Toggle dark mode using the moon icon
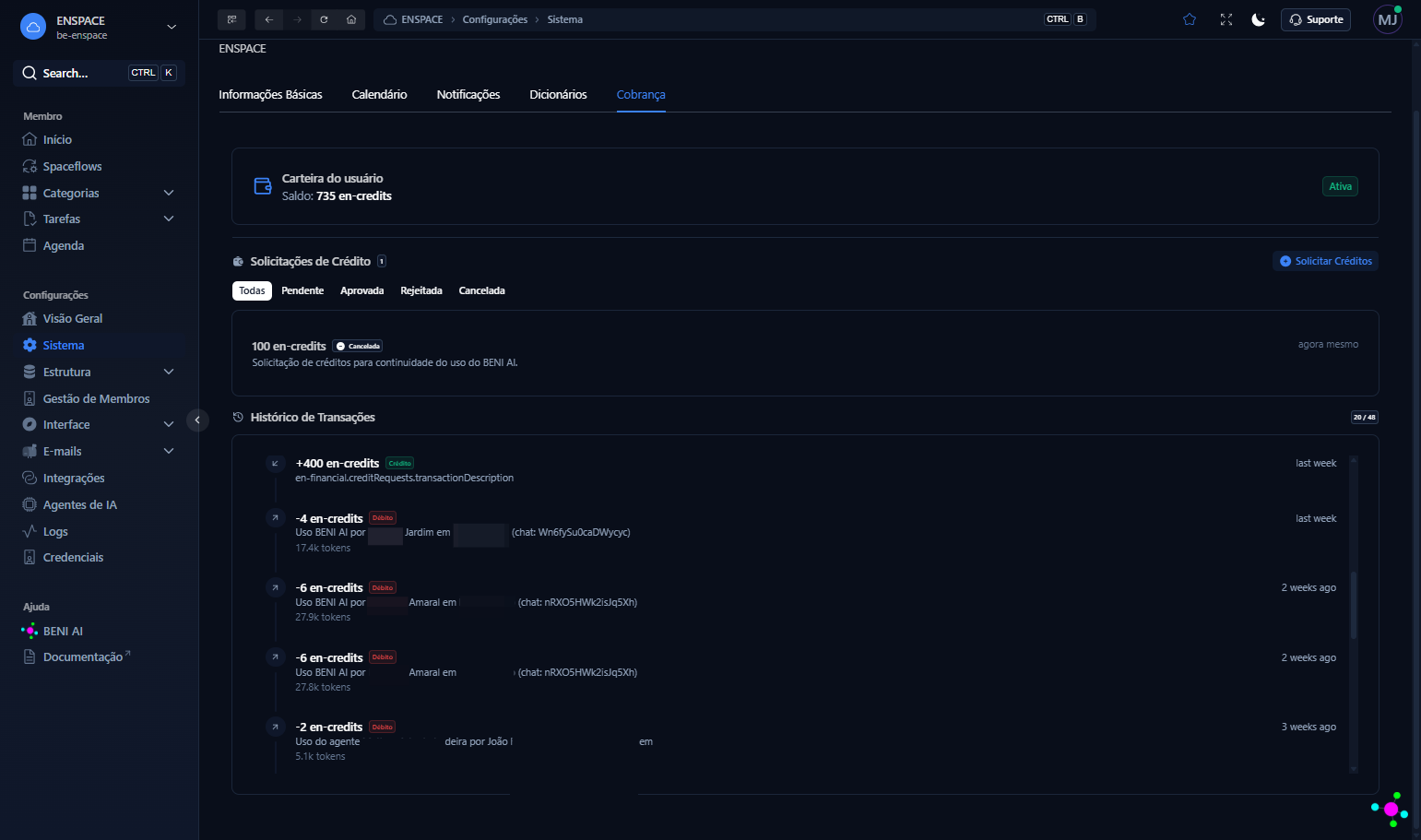This screenshot has height=840, width=1421. [x=1258, y=19]
